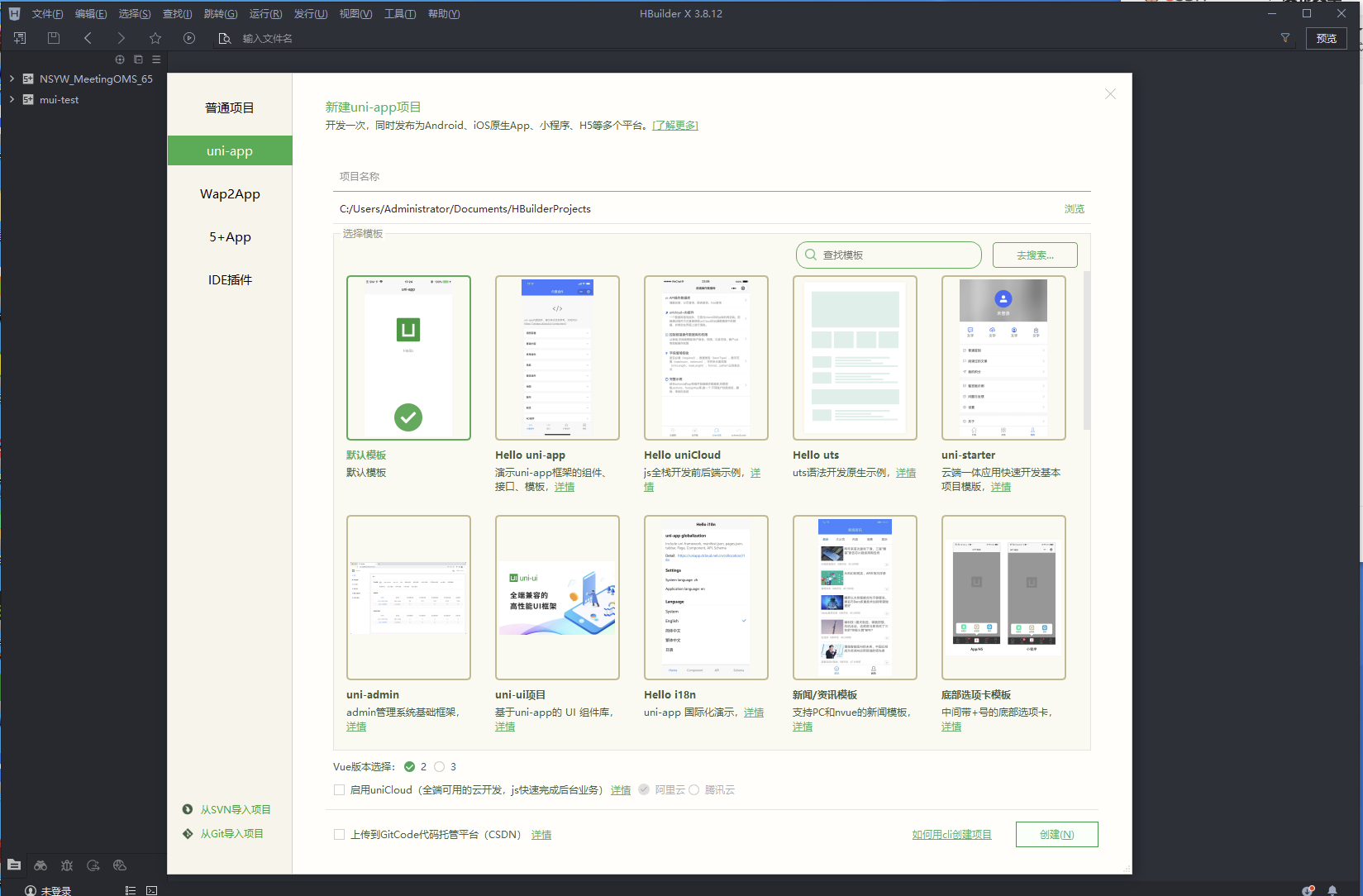Select Vue version 2 radio button
1363x896 pixels.
point(409,766)
